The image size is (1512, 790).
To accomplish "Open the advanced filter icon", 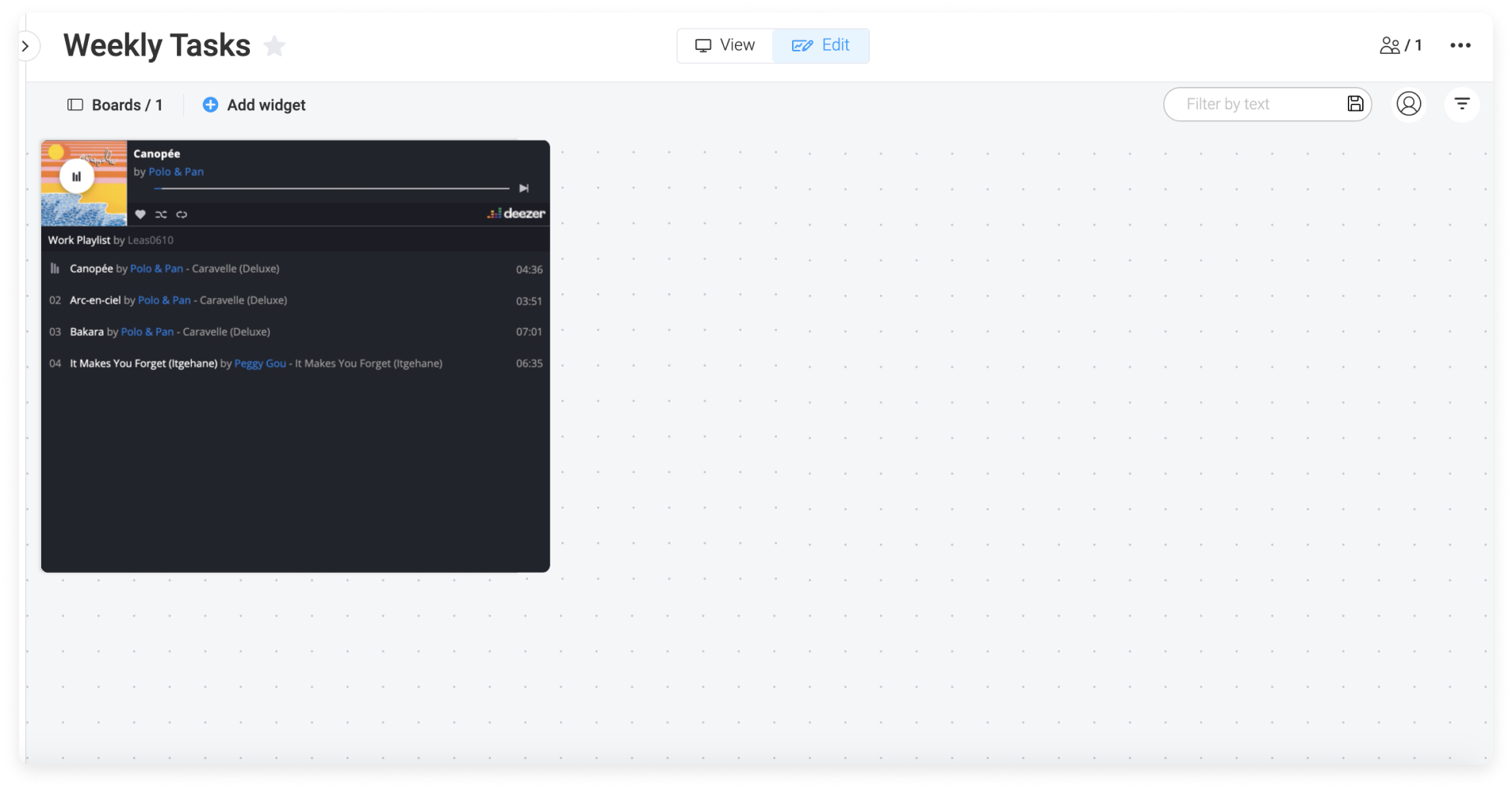I will point(1461,104).
